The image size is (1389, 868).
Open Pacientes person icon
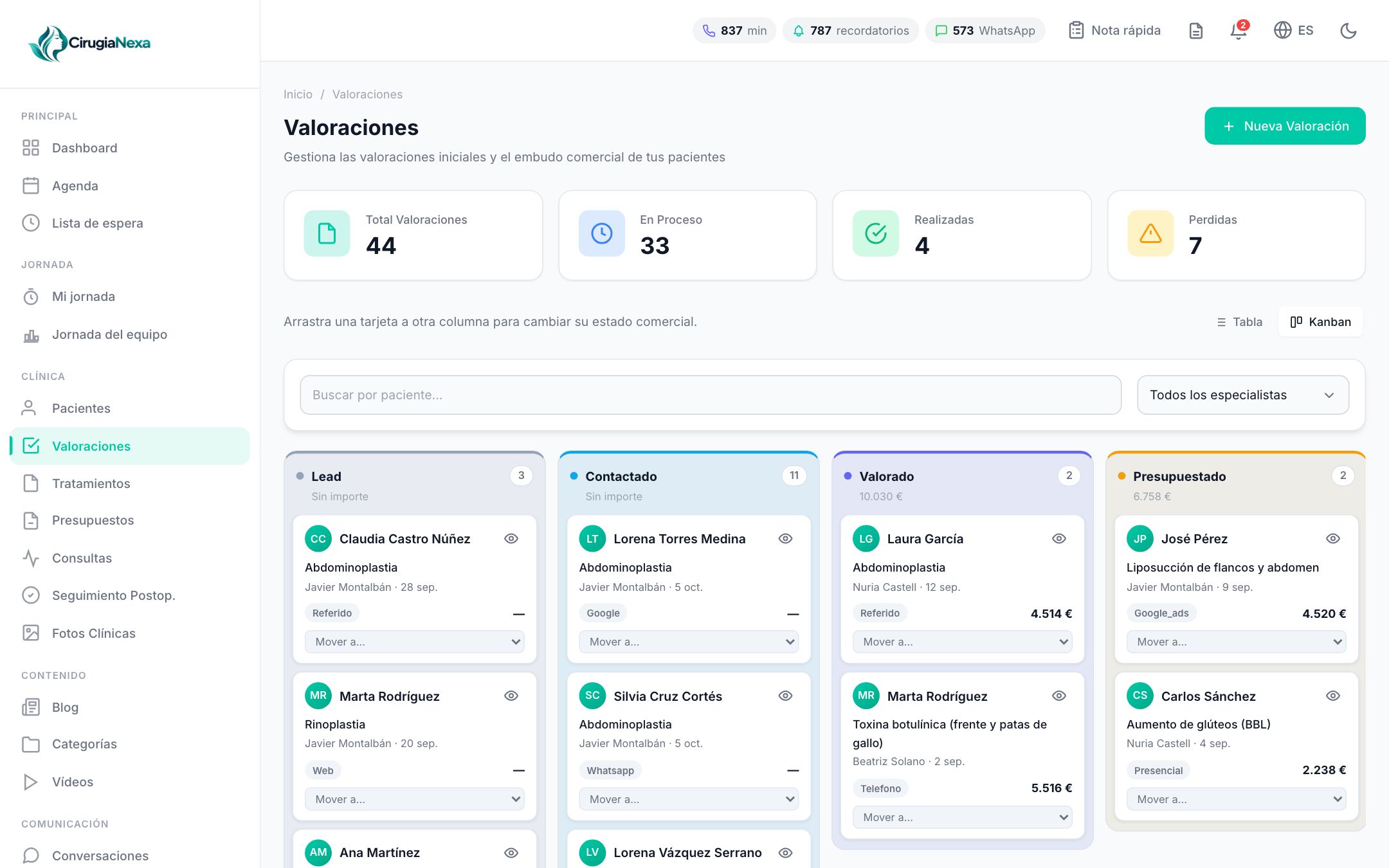[x=29, y=408]
